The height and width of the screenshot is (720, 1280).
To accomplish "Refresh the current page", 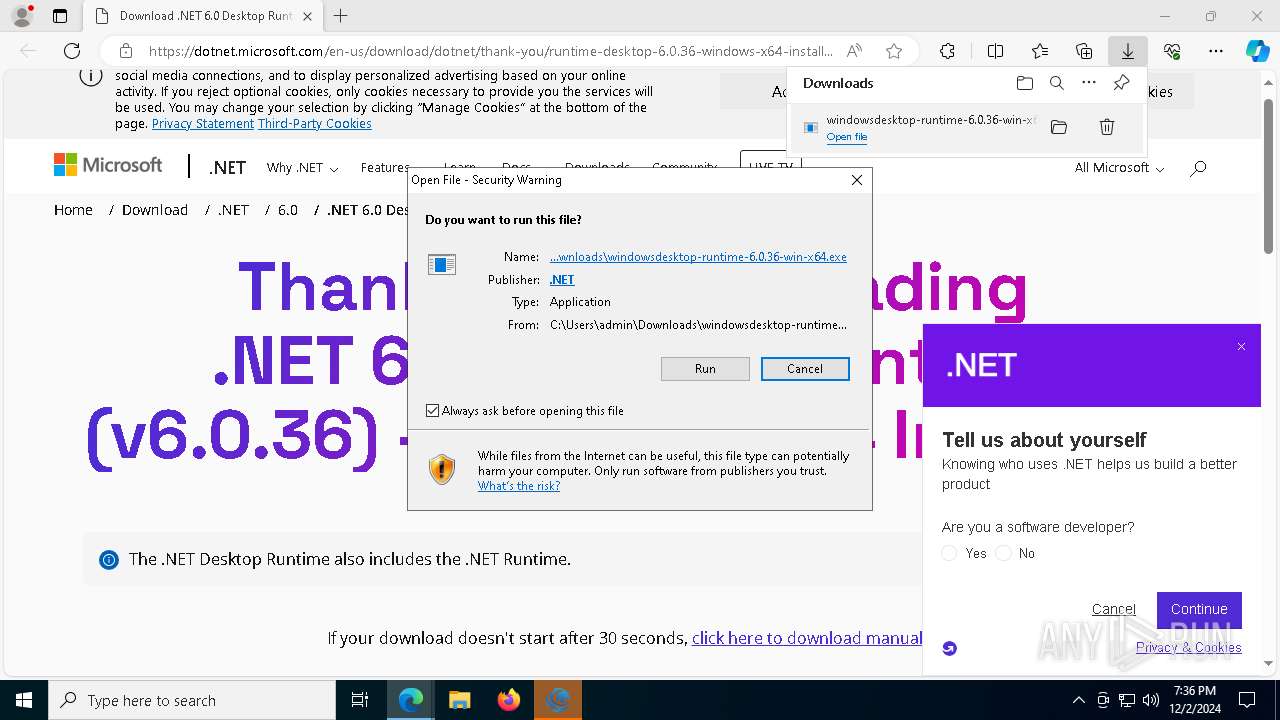I will click(72, 51).
